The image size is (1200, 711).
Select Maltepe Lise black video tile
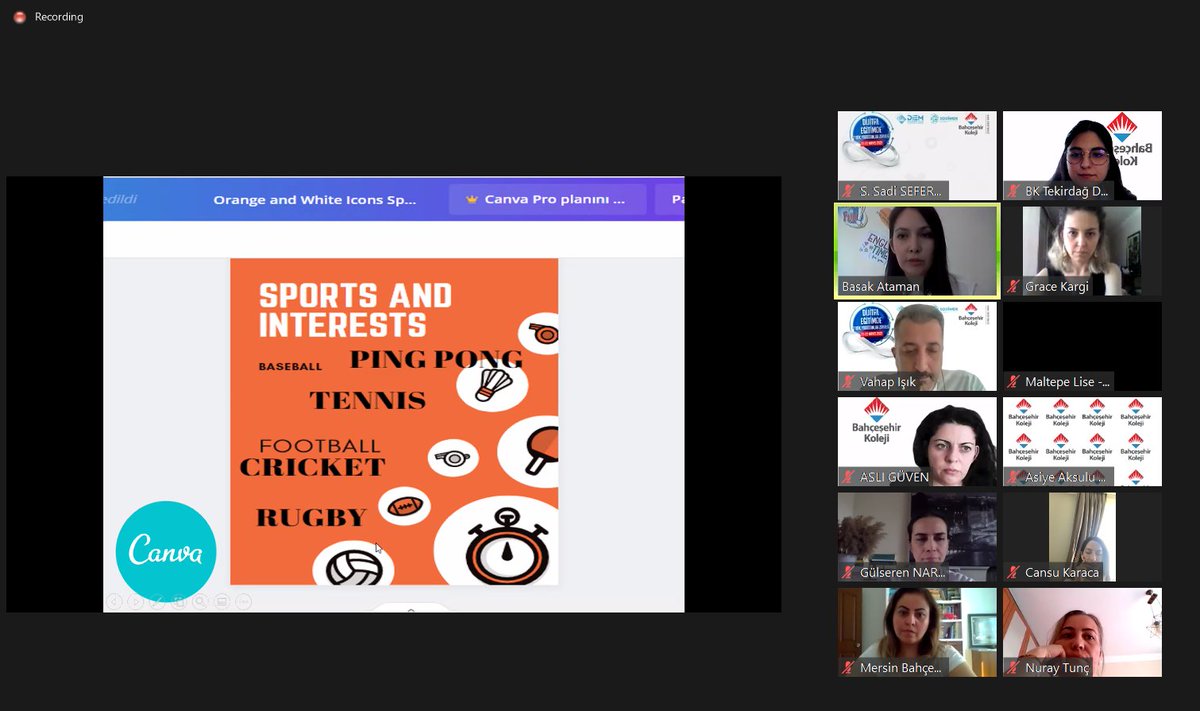[1082, 346]
